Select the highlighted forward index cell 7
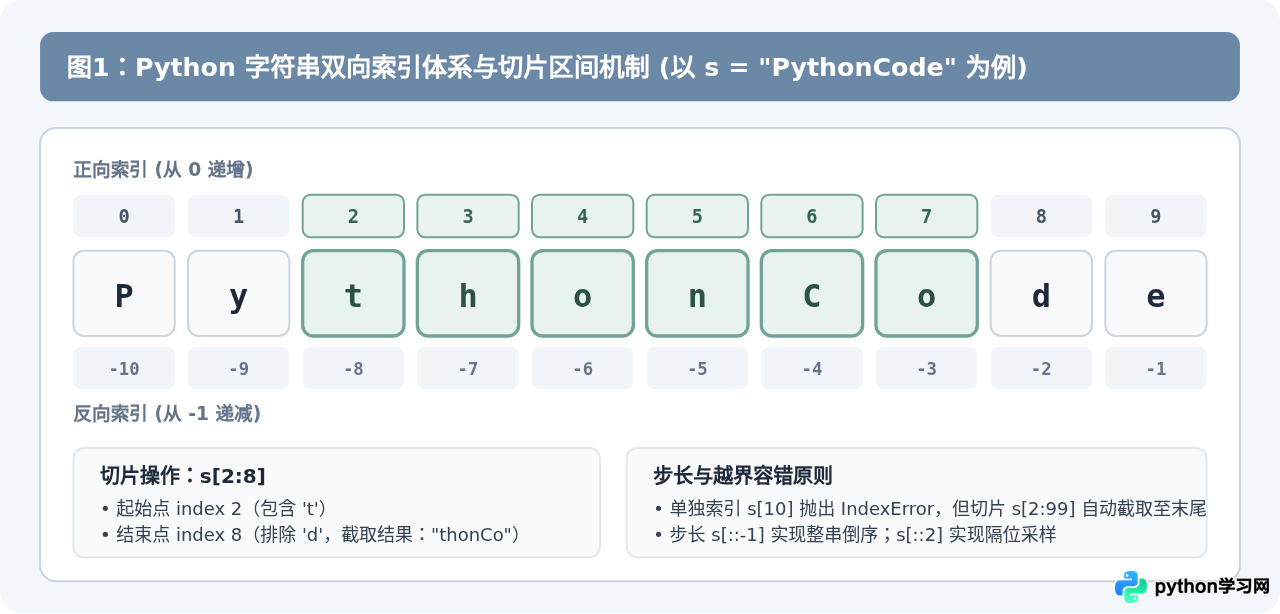Viewport: 1280px width, 614px height. [x=926, y=216]
